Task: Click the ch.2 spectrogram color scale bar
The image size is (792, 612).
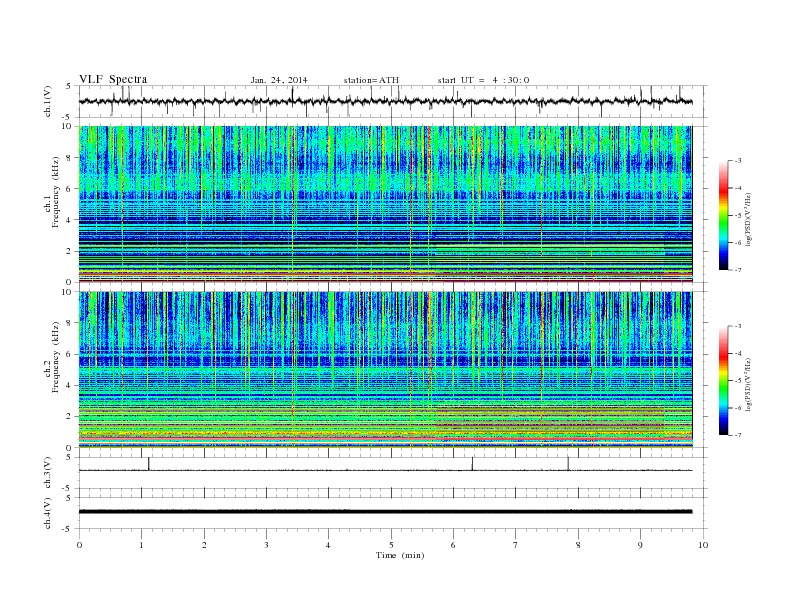Action: click(x=723, y=381)
